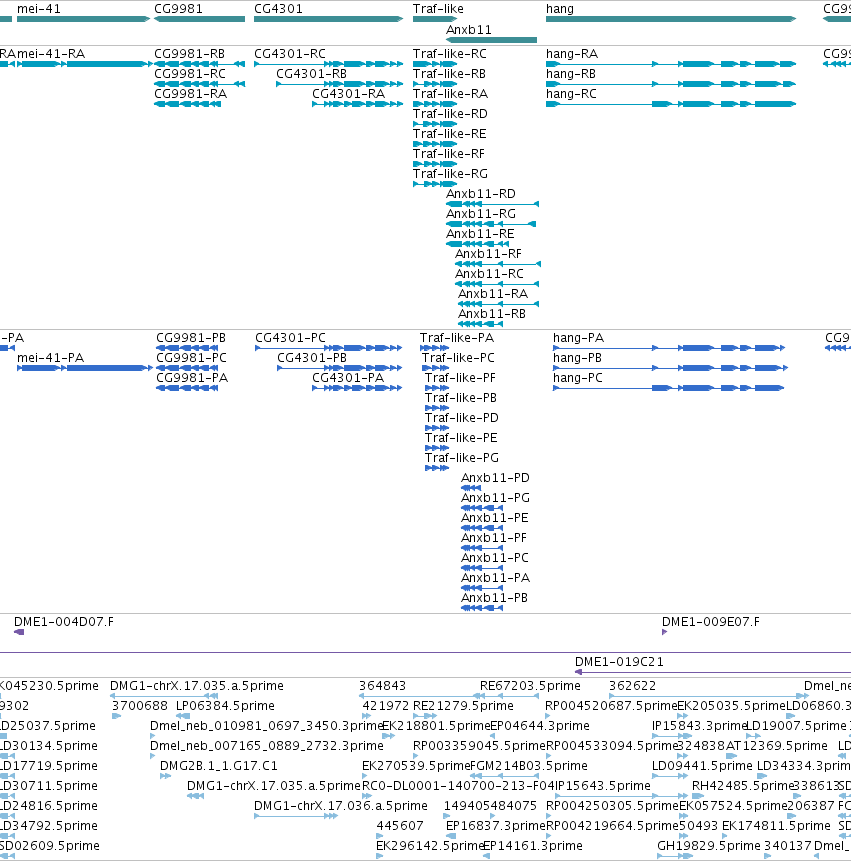Click EST FGM214B03.5prime

(x=529, y=765)
